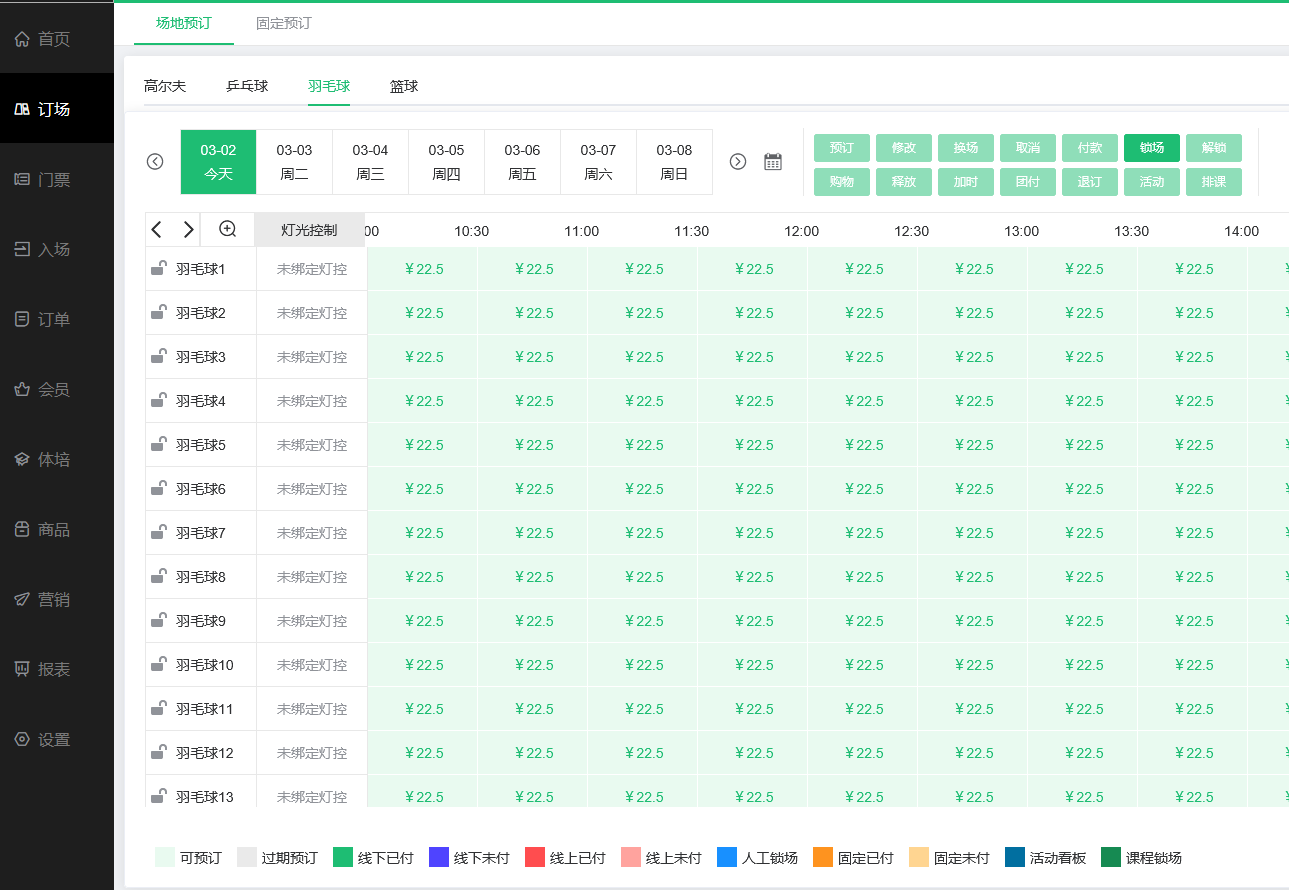
Task: Select the 篮球 sport tab
Action: [404, 86]
